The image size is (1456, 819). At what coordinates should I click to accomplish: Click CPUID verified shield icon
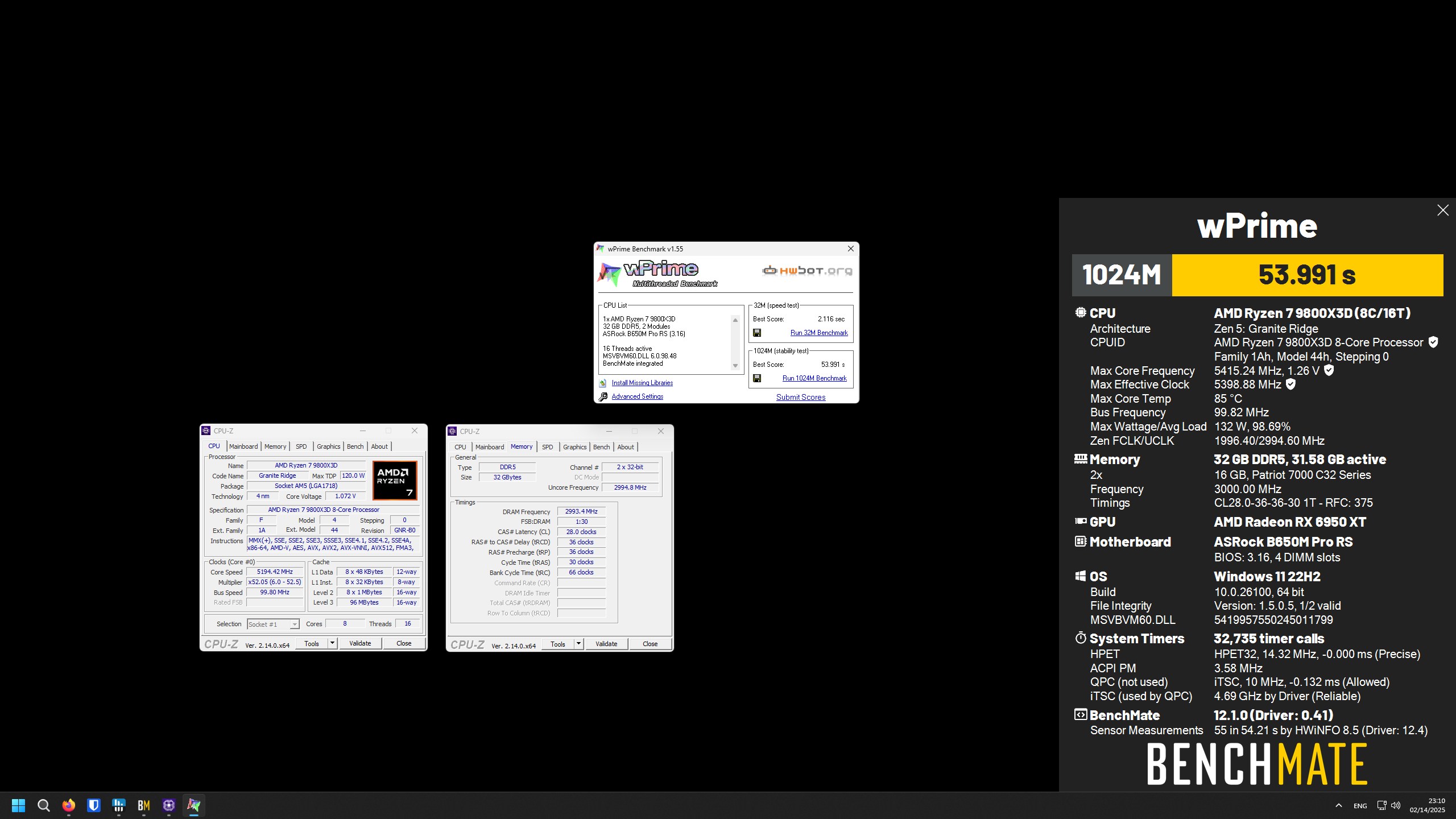click(1433, 342)
